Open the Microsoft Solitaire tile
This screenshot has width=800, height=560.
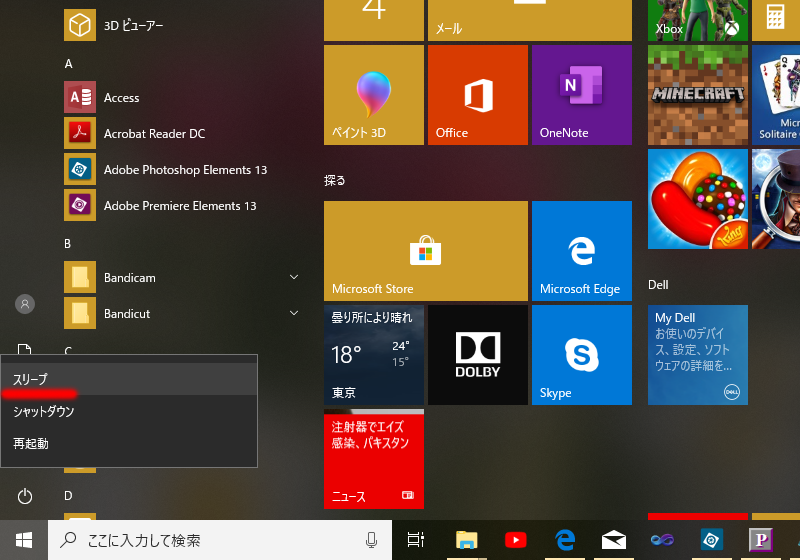click(776, 95)
